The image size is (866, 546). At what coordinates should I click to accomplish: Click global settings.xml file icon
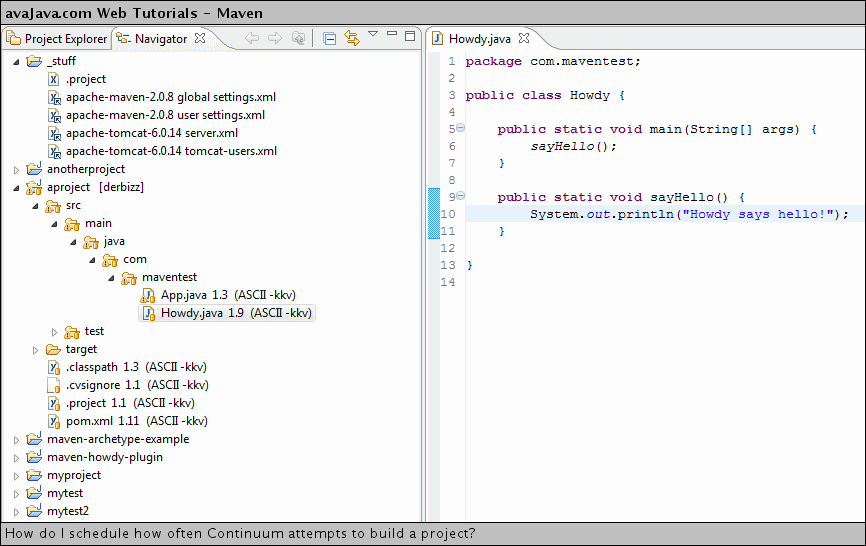tap(54, 98)
